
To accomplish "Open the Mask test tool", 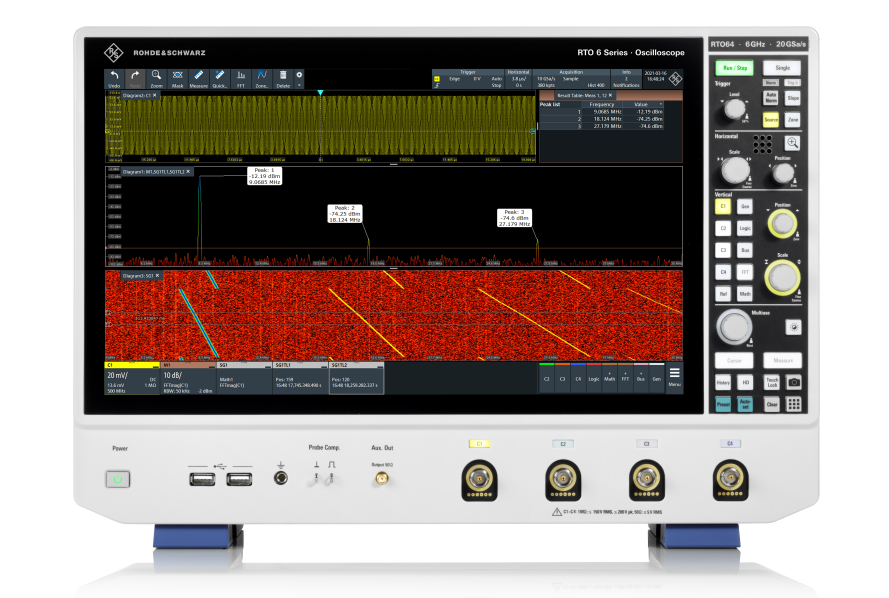I will [x=177, y=78].
